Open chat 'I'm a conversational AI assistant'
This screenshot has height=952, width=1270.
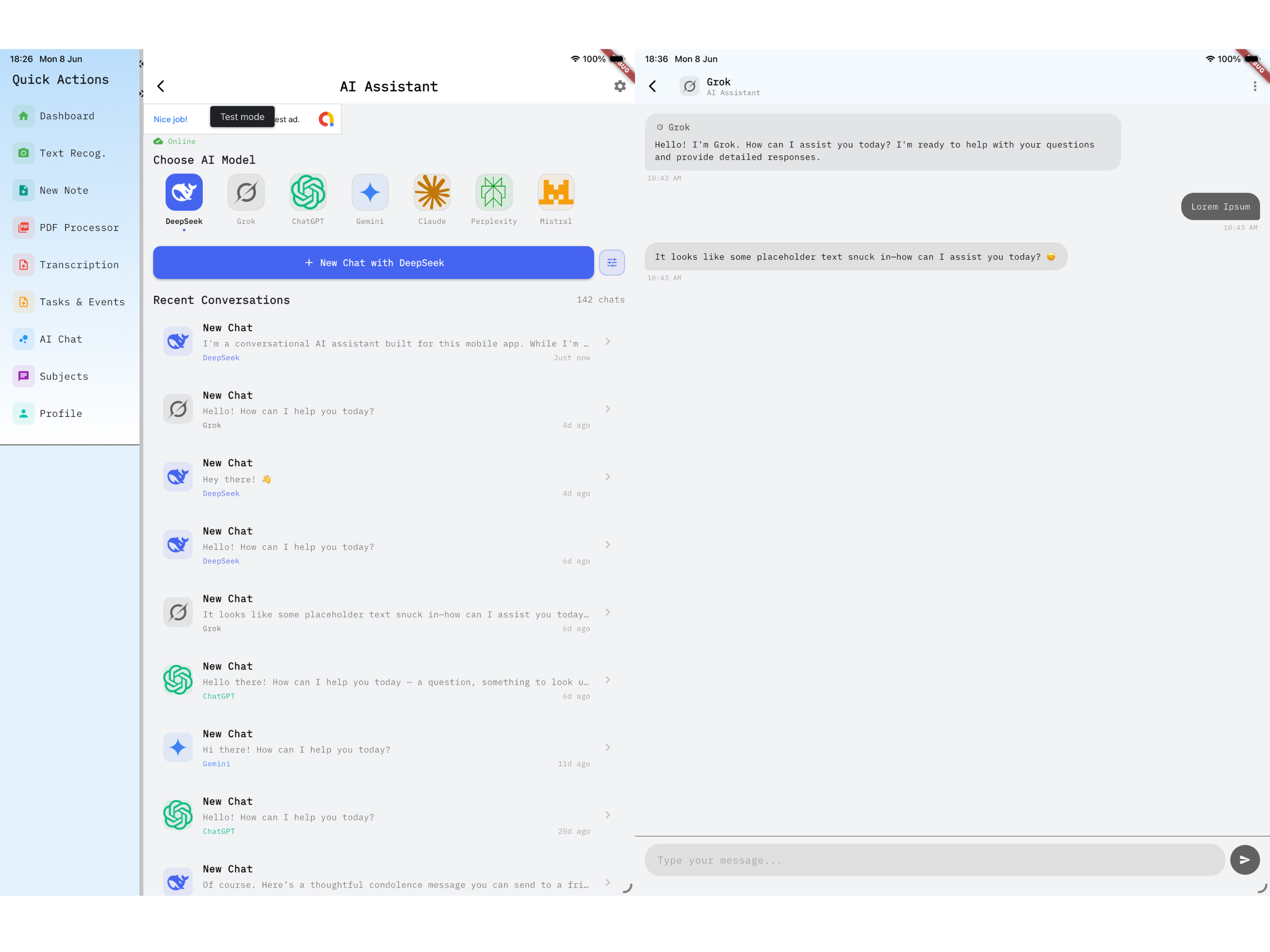coord(389,341)
